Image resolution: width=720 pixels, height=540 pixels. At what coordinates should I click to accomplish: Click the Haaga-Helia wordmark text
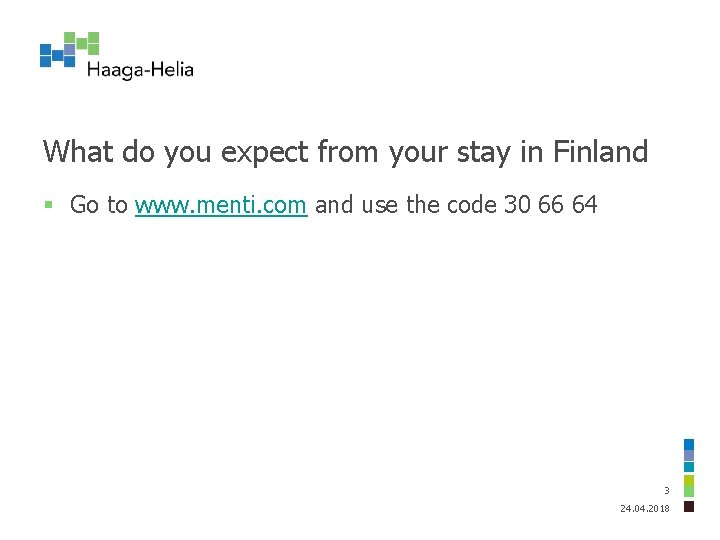[140, 70]
